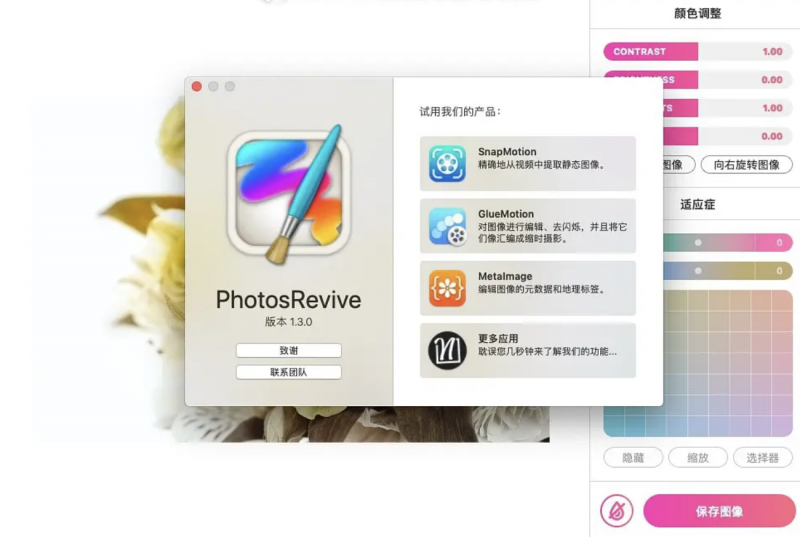Click the 版本 1.3.0 version text
The width and height of the screenshot is (800, 537).
click(x=289, y=322)
